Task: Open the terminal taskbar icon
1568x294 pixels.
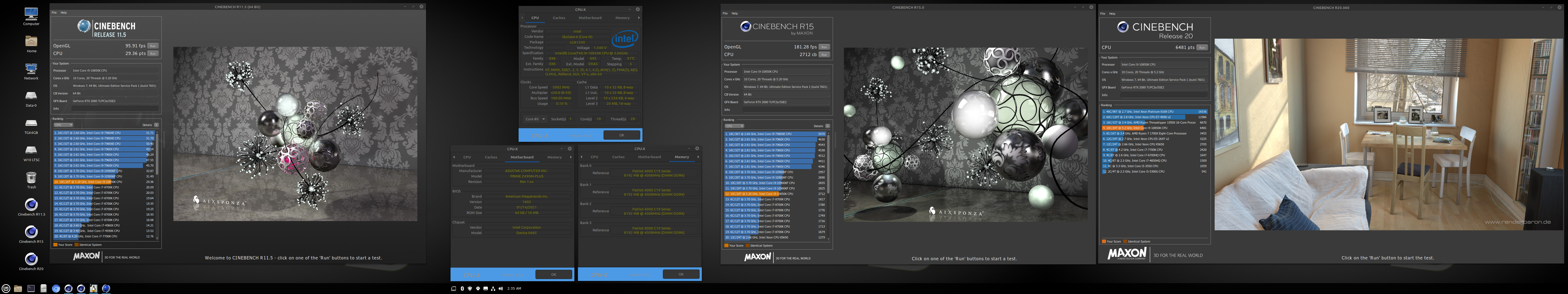Action: [31, 289]
